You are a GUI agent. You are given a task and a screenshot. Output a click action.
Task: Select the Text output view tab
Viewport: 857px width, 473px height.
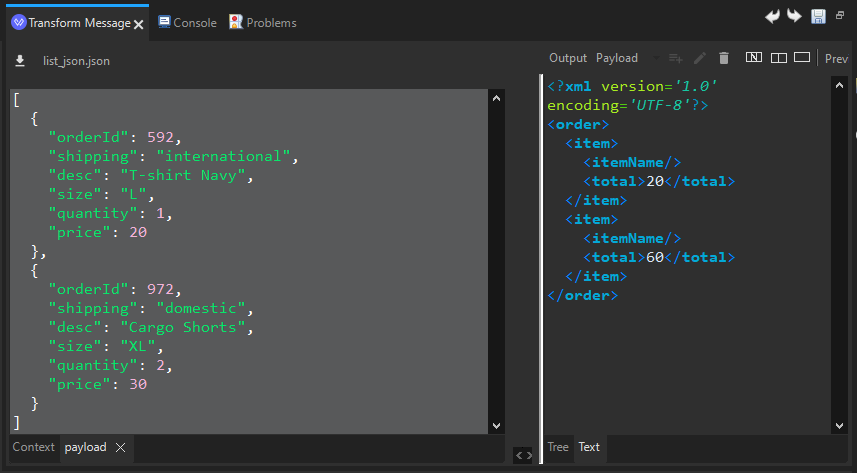point(589,447)
